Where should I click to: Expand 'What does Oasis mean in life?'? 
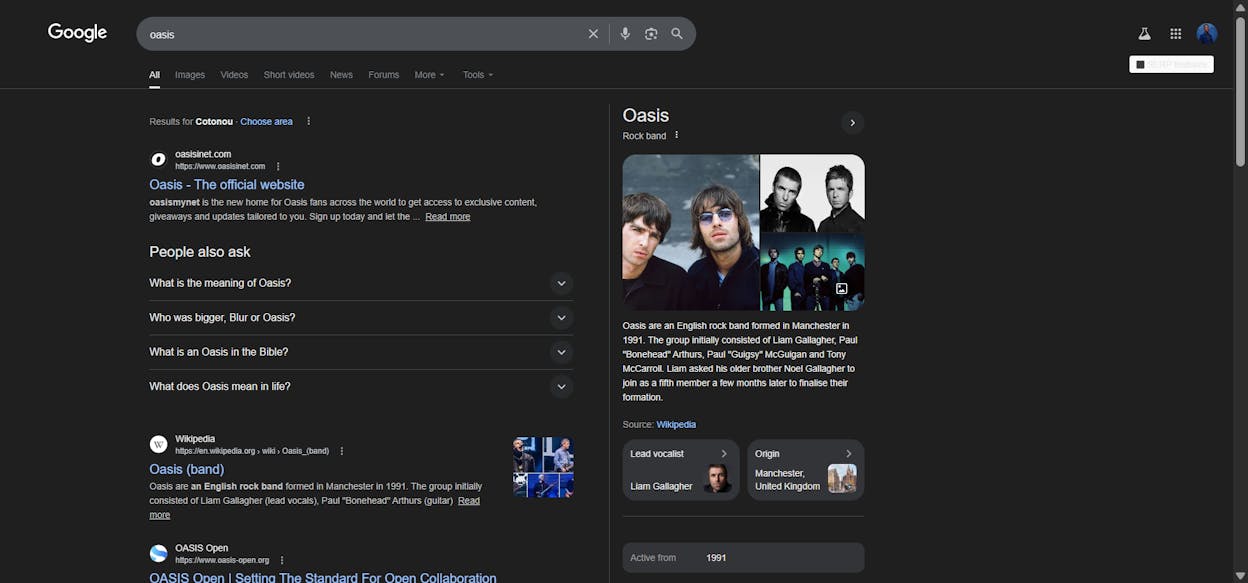pyautogui.click(x=361, y=387)
